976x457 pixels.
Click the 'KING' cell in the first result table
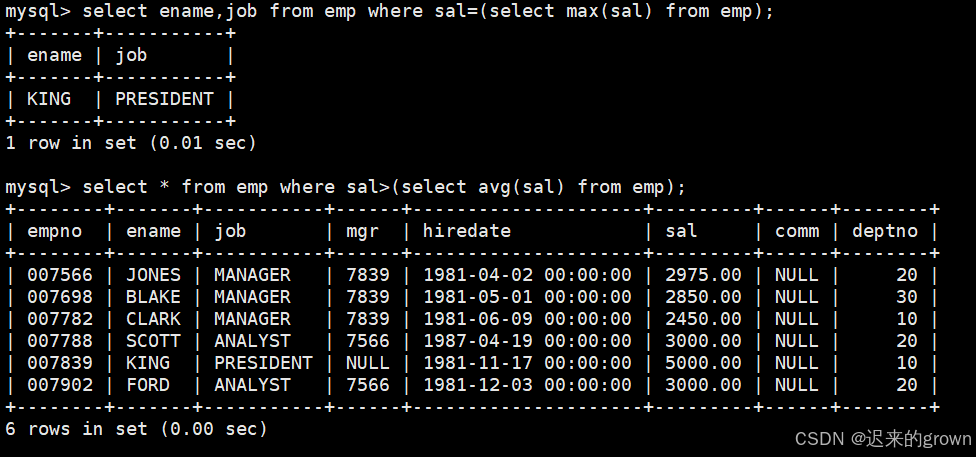coord(49,99)
